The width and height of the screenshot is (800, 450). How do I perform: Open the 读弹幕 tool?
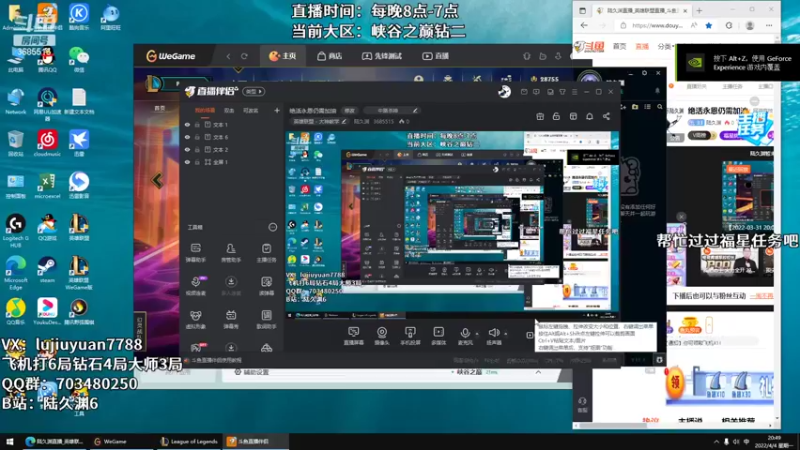tap(266, 286)
